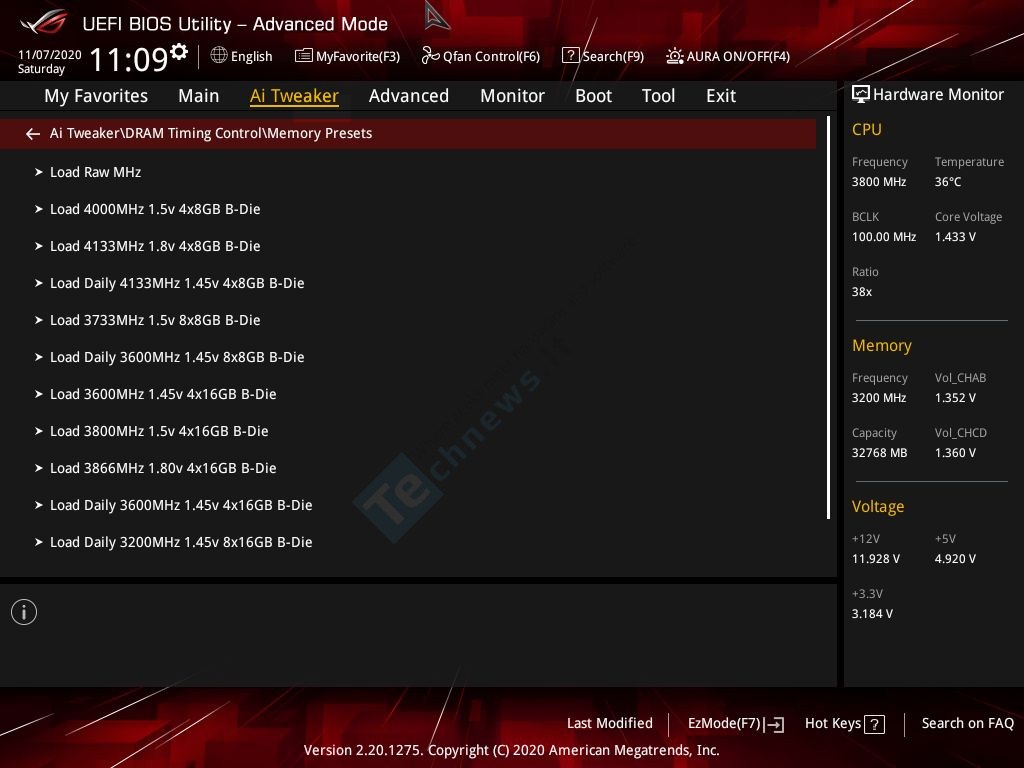
Task: Switch to EzMode(F7)
Action: [x=724, y=724]
